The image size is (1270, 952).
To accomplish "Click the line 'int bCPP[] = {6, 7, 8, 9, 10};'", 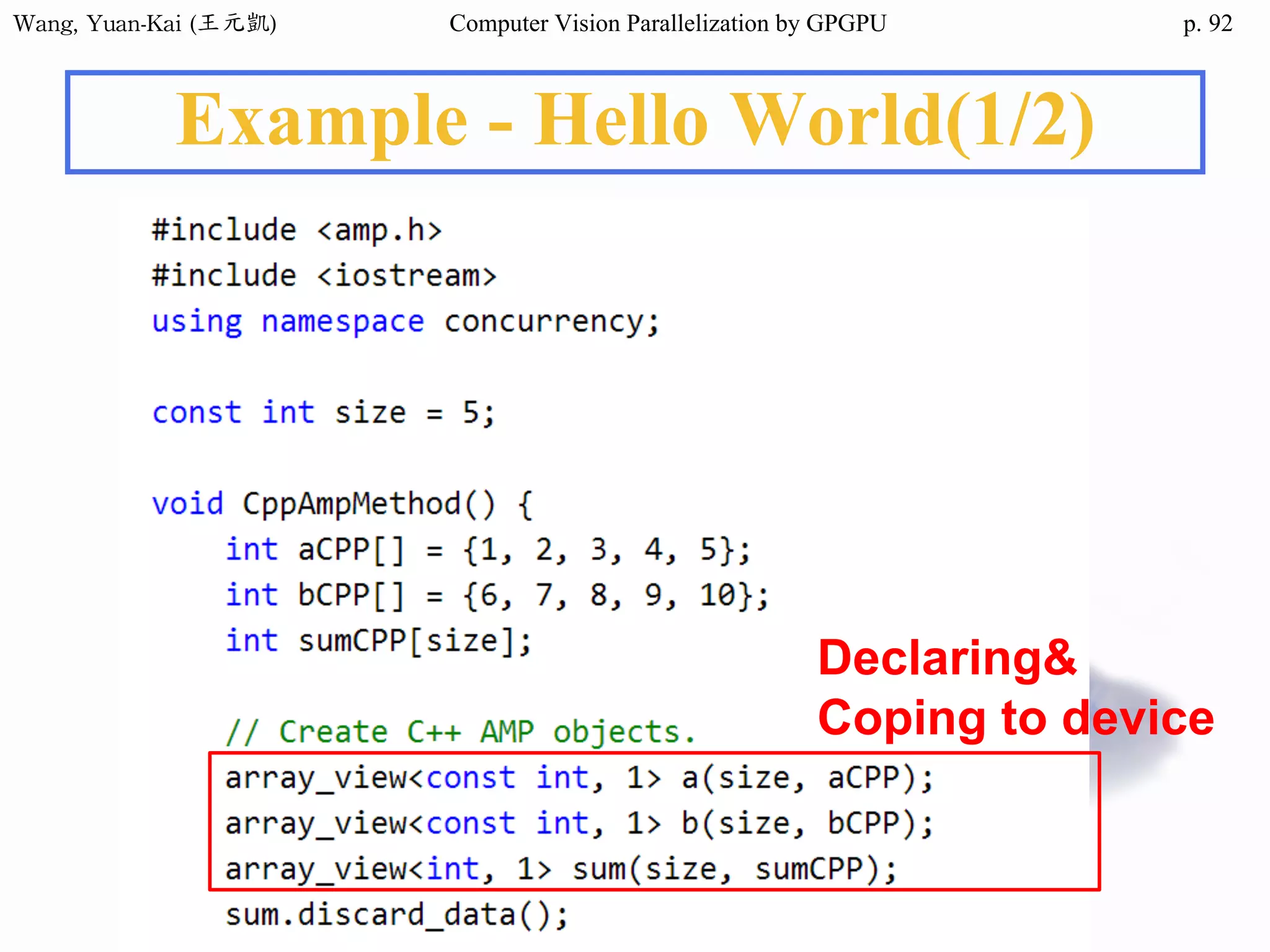I will [497, 596].
